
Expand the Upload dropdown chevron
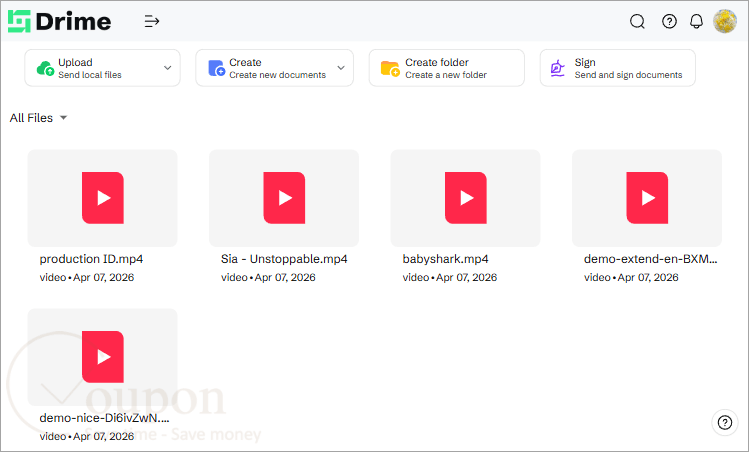[x=168, y=68]
